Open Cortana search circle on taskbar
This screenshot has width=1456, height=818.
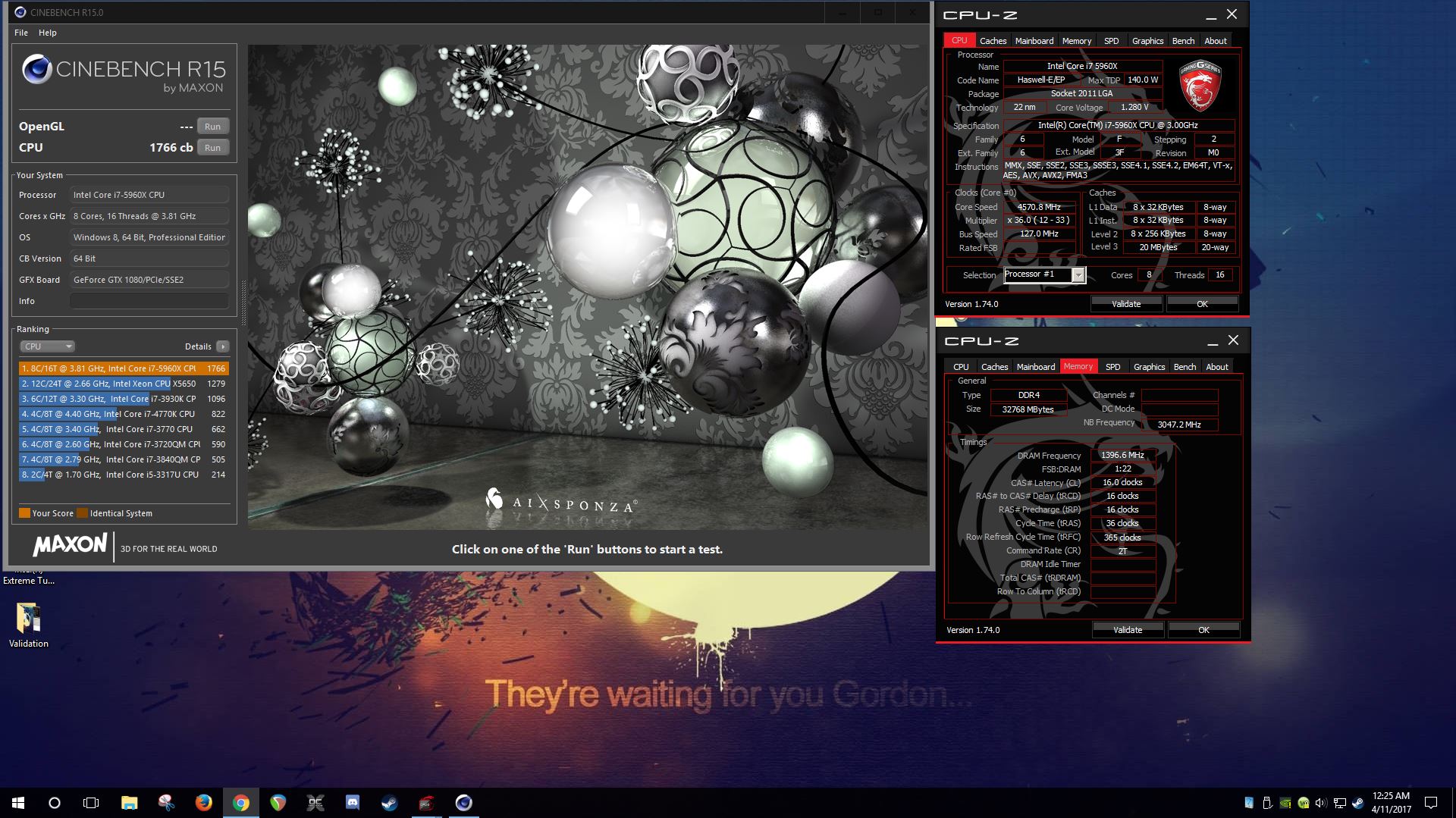coord(55,803)
